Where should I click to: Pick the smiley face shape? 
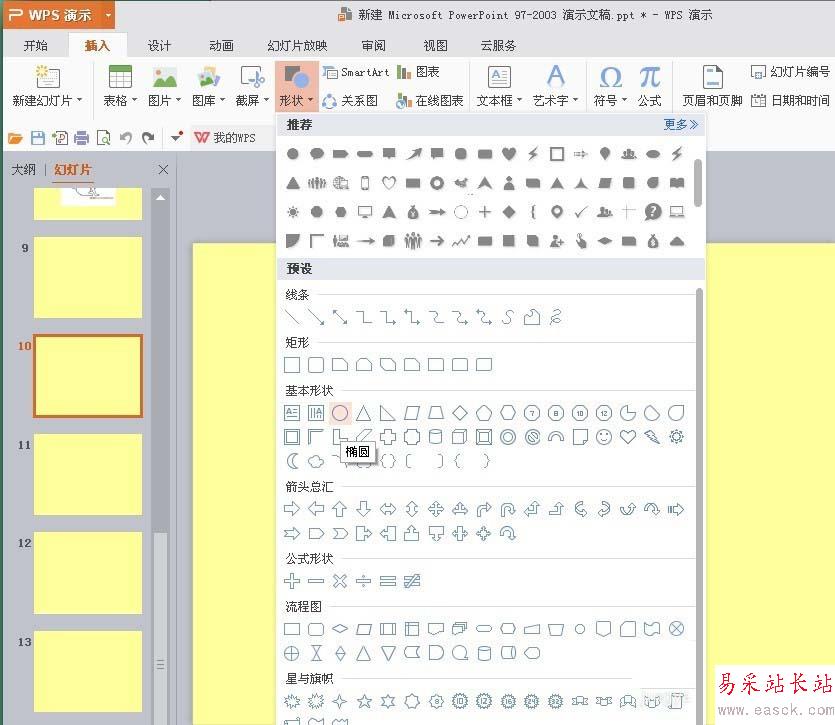click(604, 437)
